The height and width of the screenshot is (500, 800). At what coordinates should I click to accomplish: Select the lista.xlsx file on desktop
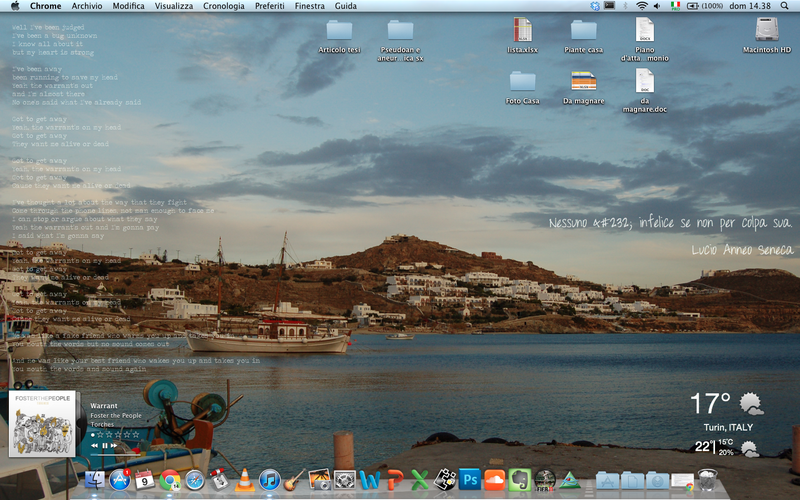pos(522,30)
